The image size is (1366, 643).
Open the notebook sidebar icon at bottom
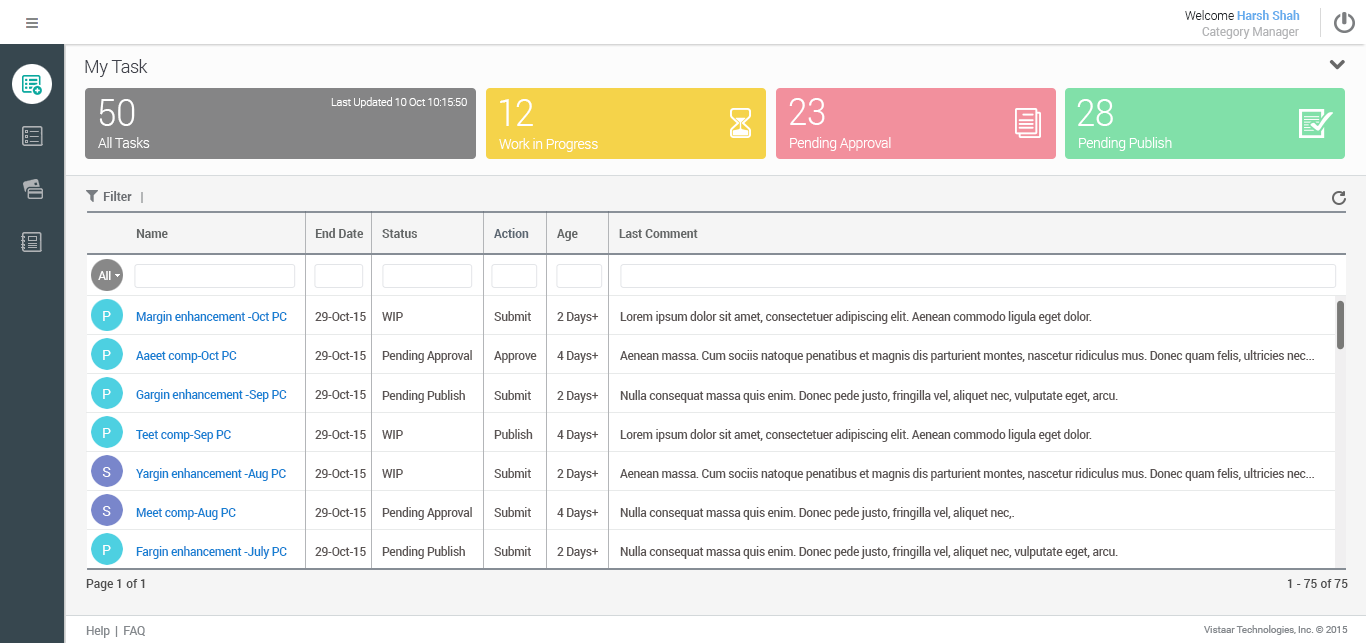[x=32, y=241]
